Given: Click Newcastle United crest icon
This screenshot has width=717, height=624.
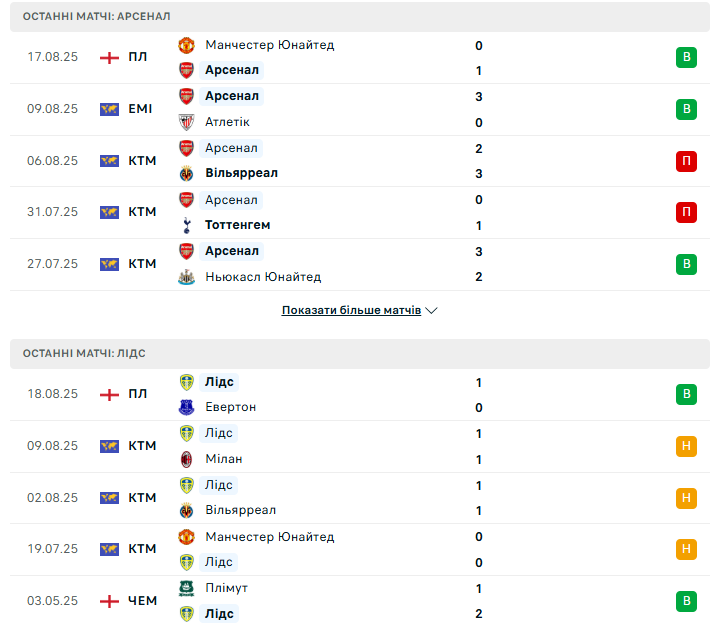Looking at the screenshot, I should 186,277.
